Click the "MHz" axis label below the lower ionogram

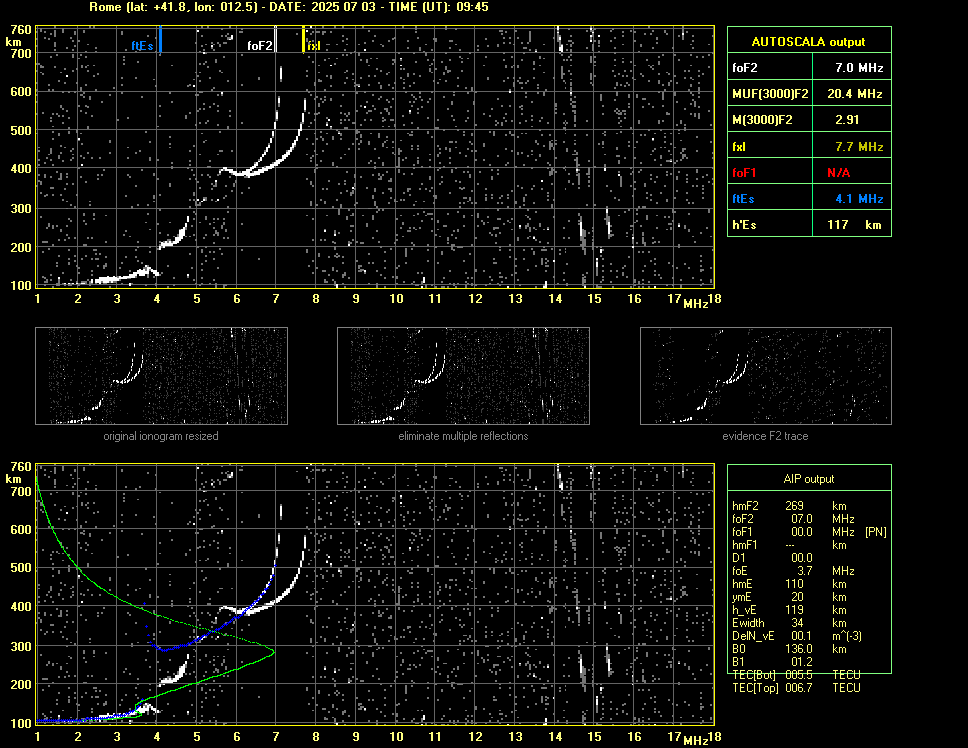click(x=695, y=740)
